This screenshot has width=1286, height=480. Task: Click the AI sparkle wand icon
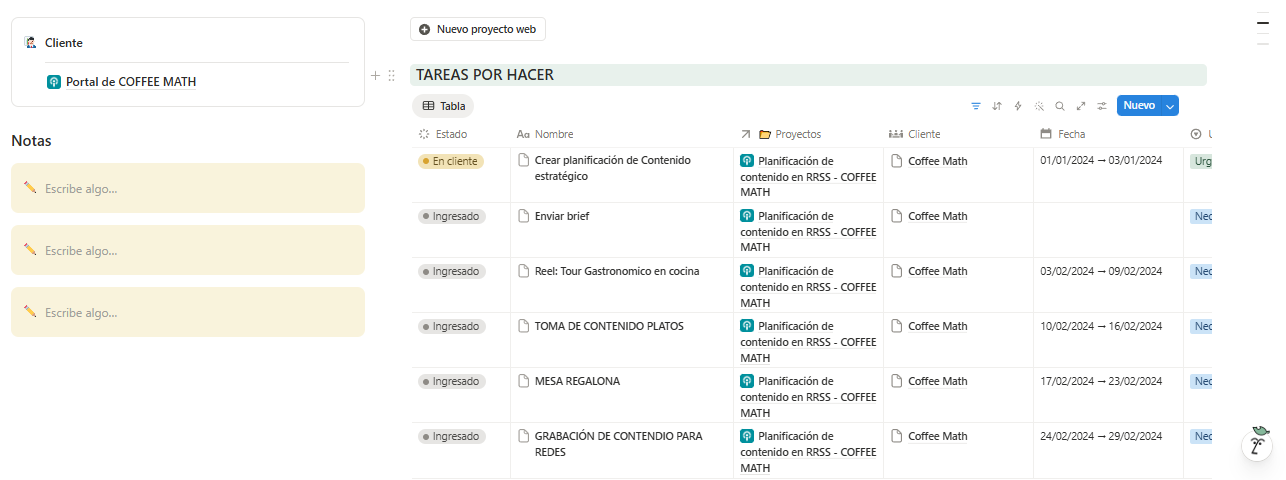[x=1039, y=106]
